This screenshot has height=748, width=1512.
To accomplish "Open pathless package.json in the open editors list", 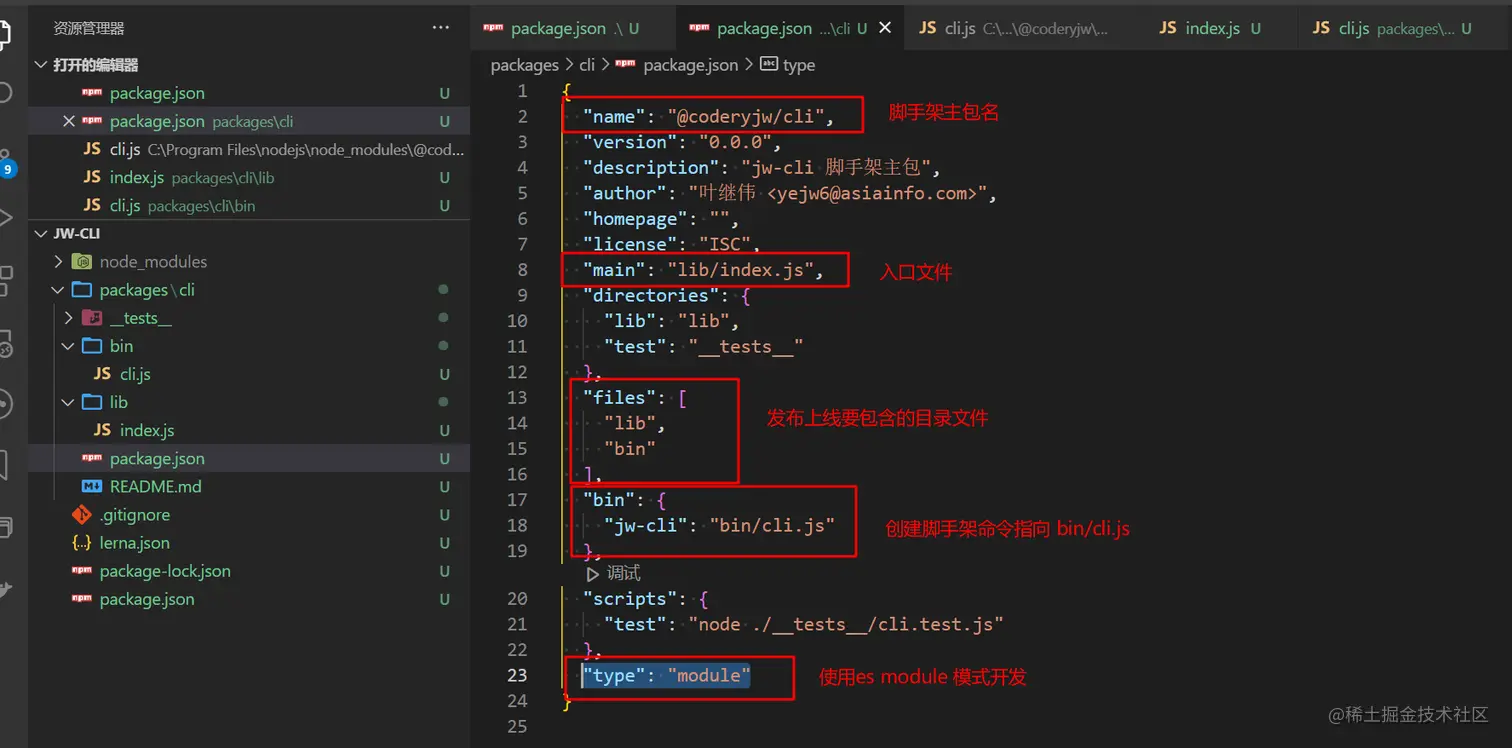I will tap(249, 93).
